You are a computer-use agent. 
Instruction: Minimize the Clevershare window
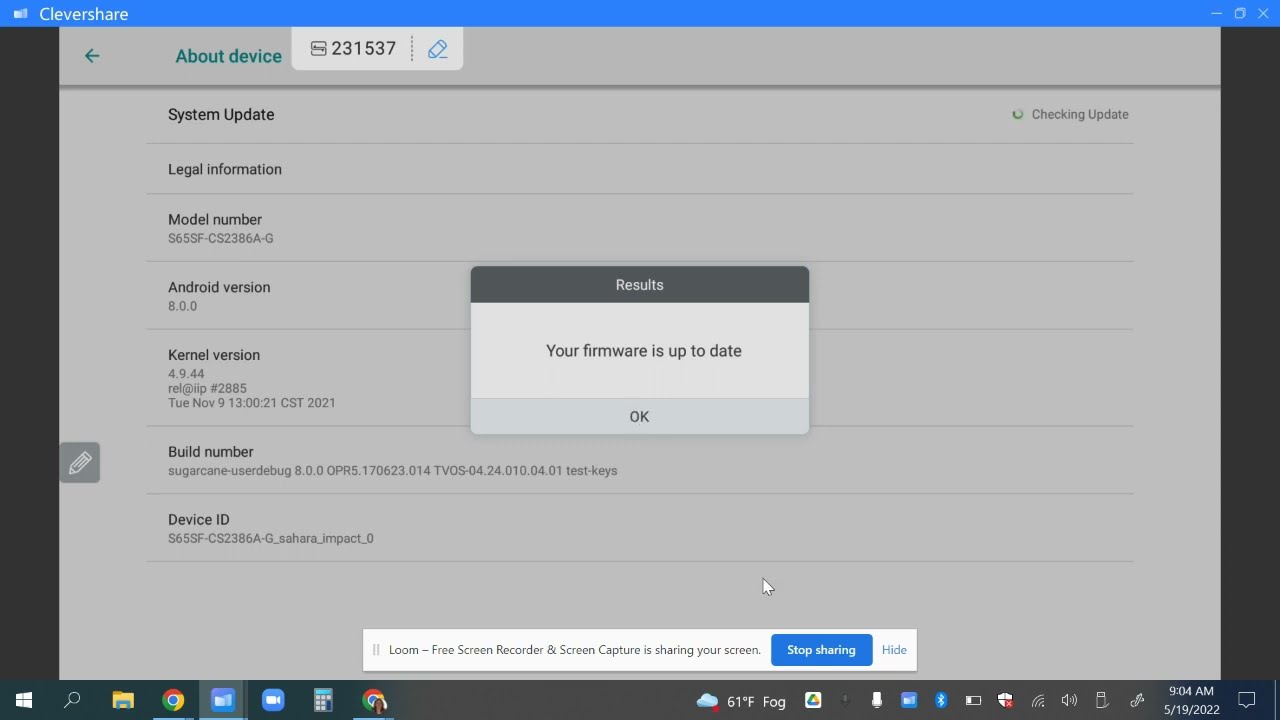tap(1216, 13)
